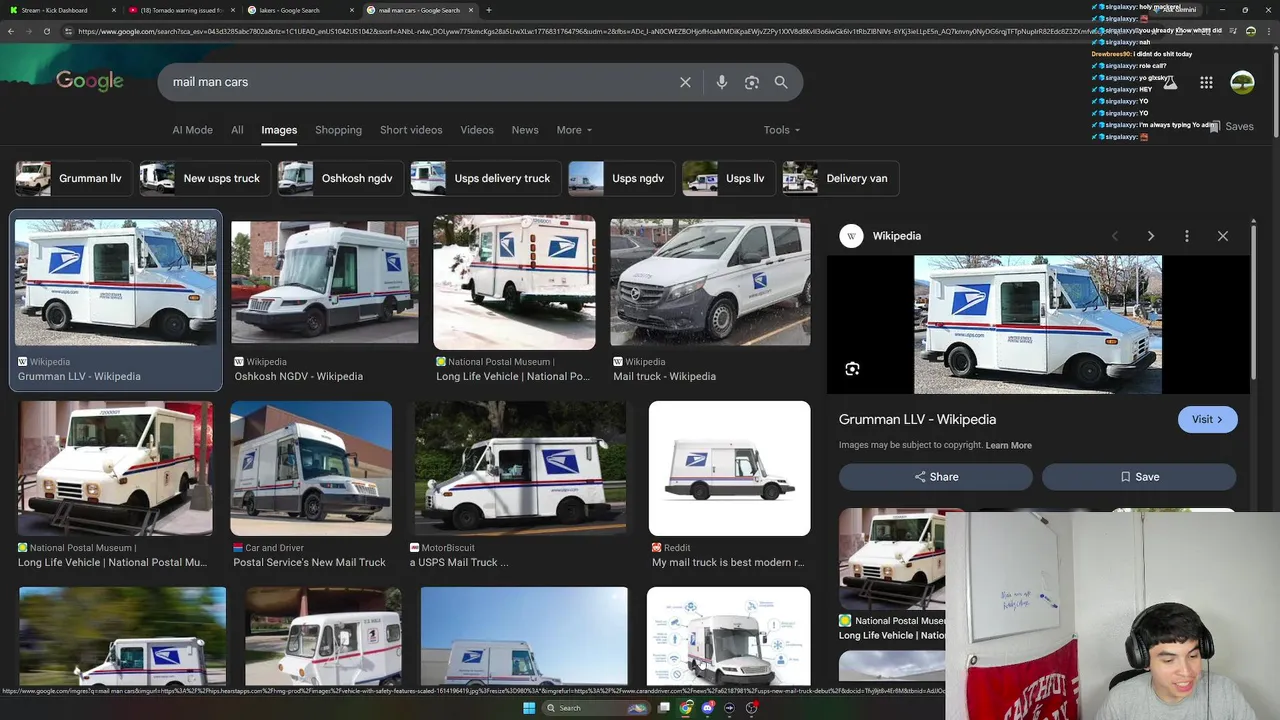Filter by Usps llv chip

(727, 178)
